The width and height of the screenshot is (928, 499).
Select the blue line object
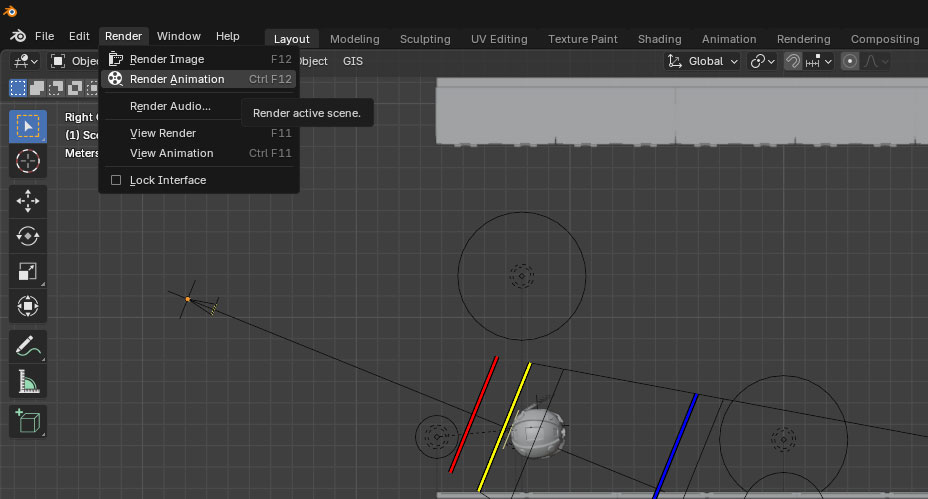point(676,445)
